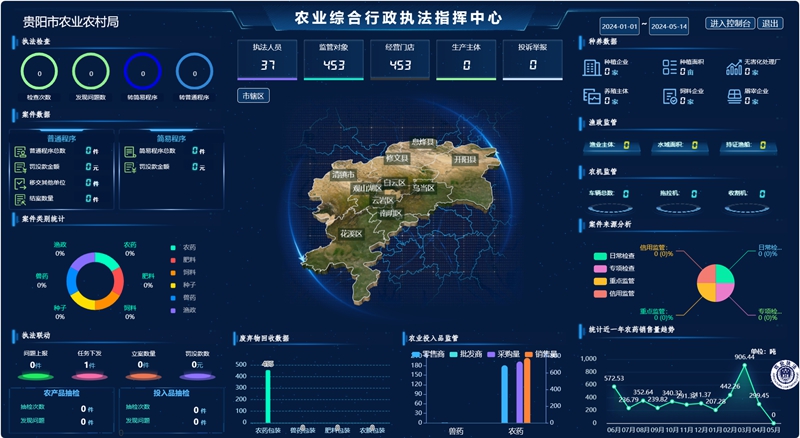The height and width of the screenshot is (438, 800).
Task: Click the 退出 button
Action: (770, 23)
